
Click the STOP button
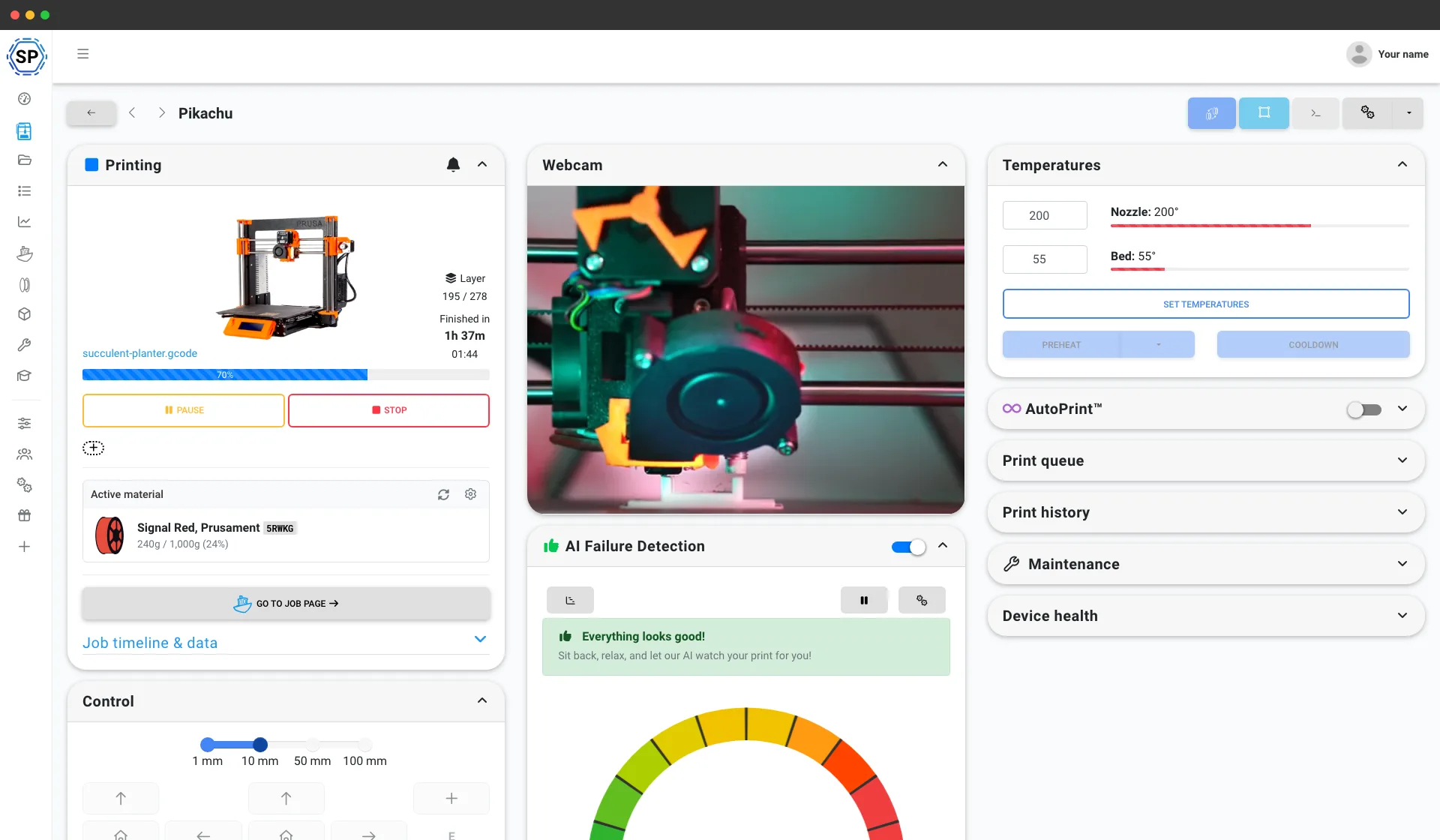(x=388, y=410)
